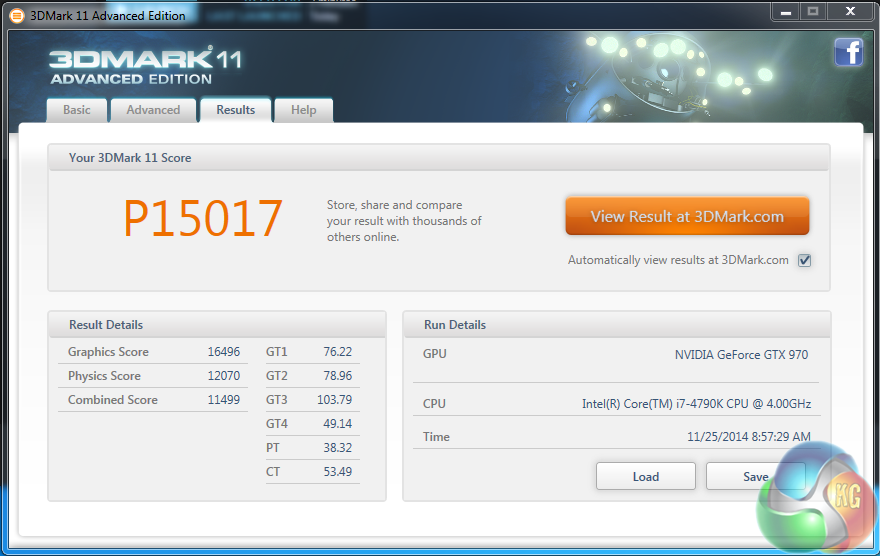Click the 3DMark 11 Advanced Edition logo
Screen dimensions: 880x556
tap(145, 65)
